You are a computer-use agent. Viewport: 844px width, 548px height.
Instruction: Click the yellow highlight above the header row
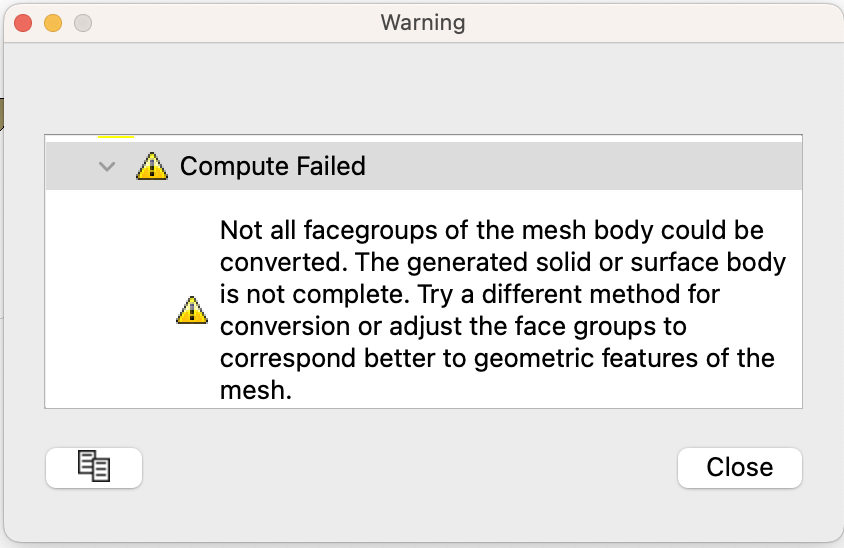(115, 136)
